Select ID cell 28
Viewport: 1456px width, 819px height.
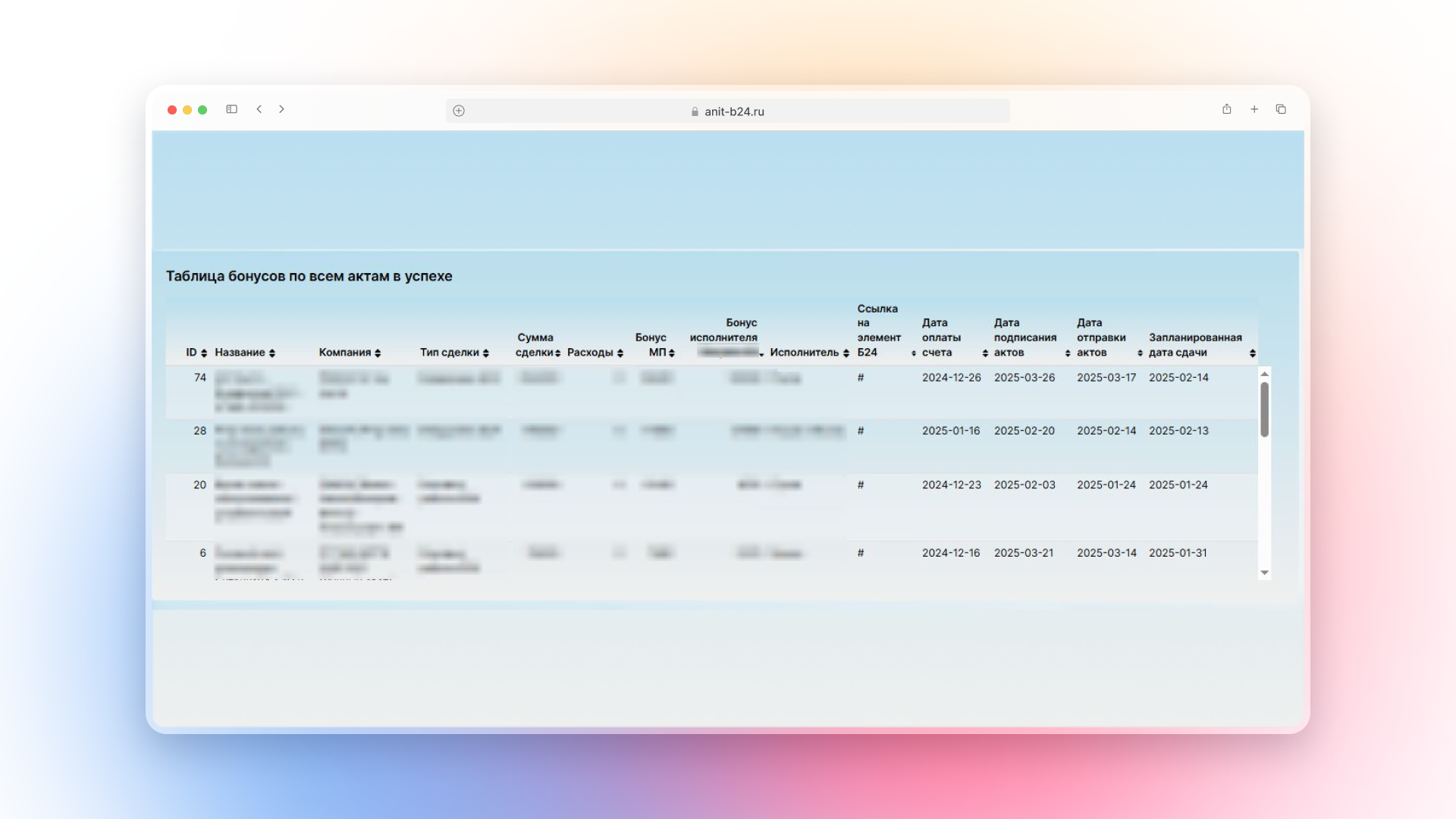tap(200, 431)
